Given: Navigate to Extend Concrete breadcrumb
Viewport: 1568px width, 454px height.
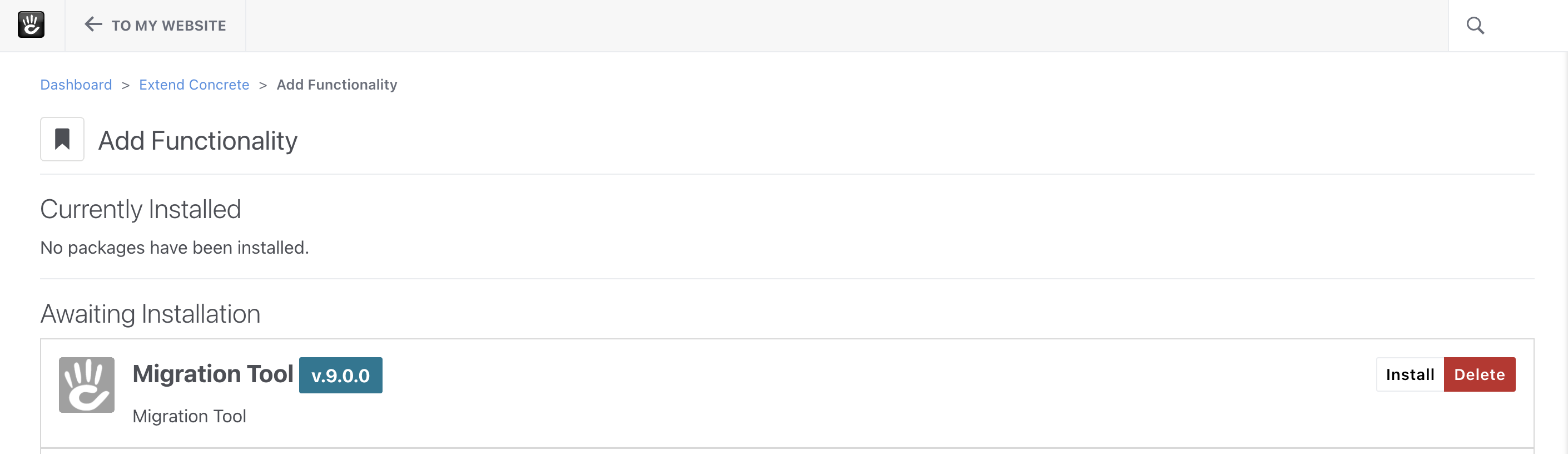Looking at the screenshot, I should pyautogui.click(x=194, y=85).
